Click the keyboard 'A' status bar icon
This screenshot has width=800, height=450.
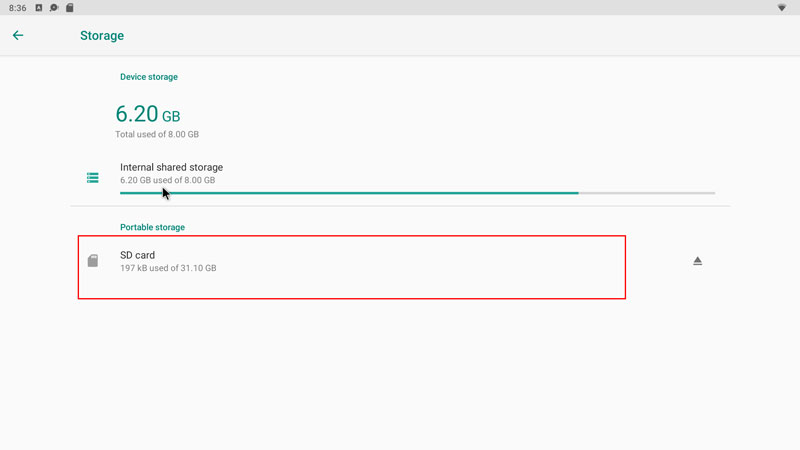point(39,8)
